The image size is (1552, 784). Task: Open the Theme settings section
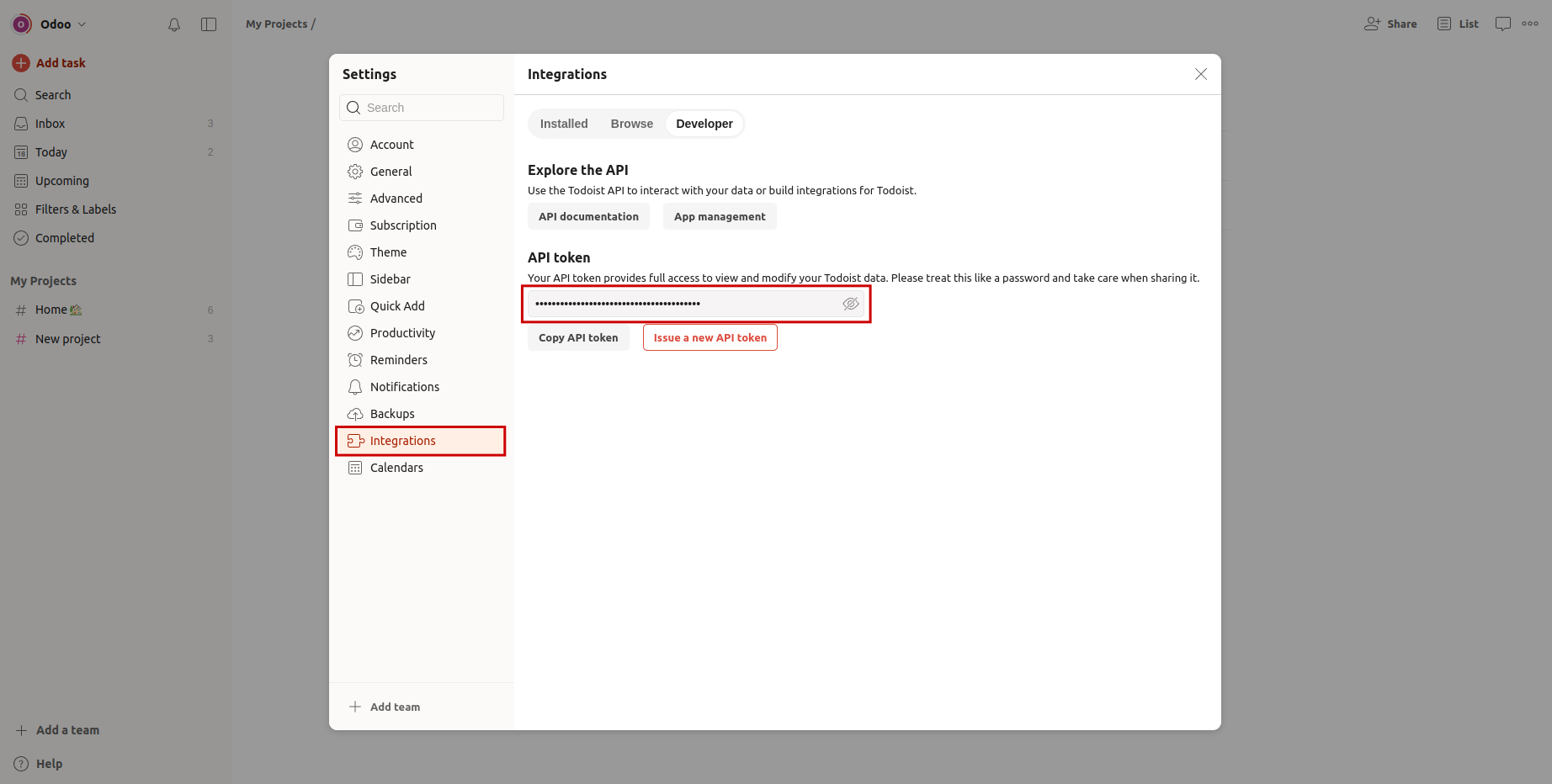point(422,252)
